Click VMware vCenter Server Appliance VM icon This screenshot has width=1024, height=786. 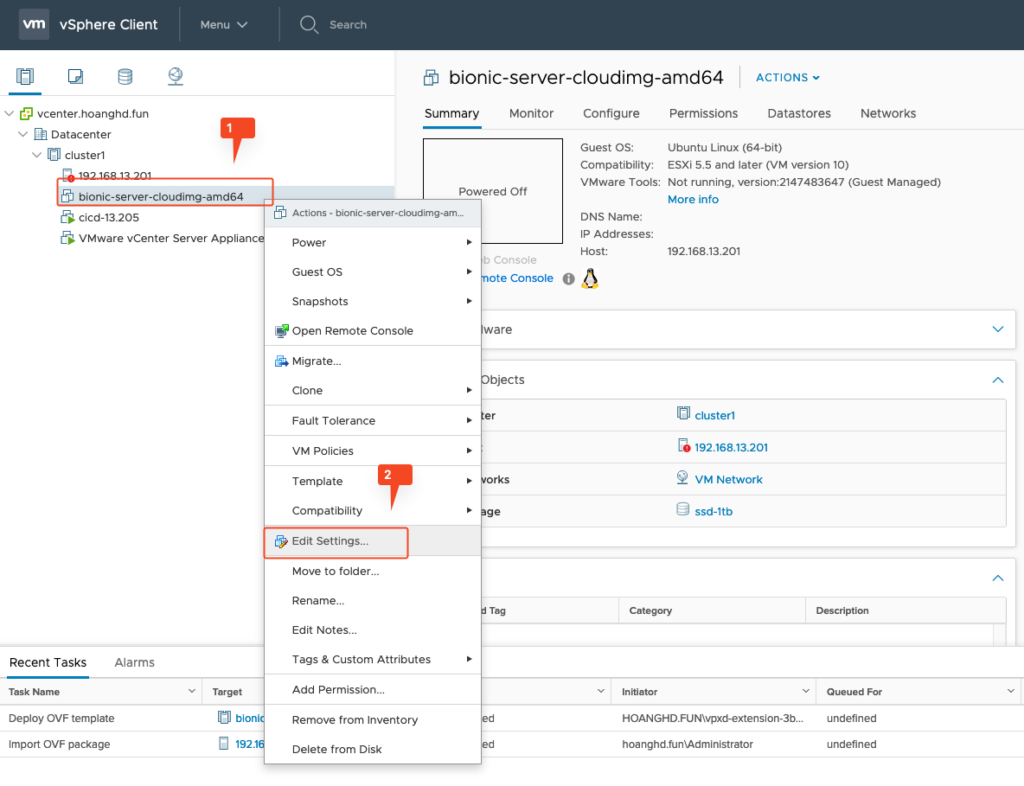(x=67, y=238)
